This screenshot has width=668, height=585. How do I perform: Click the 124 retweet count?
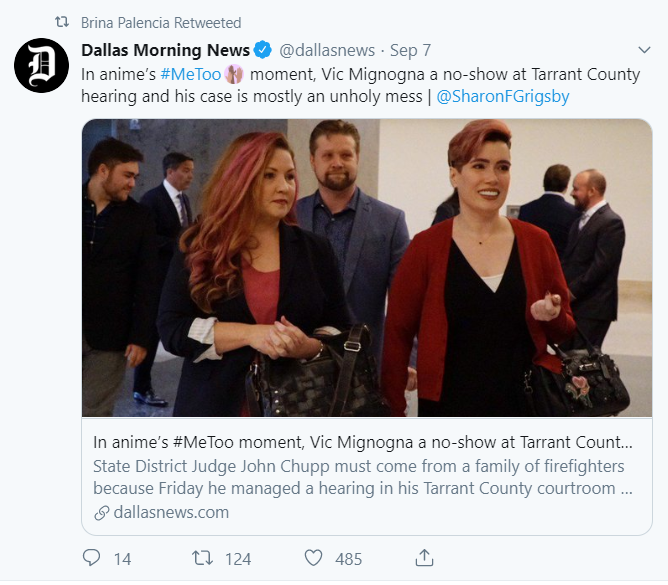[x=238, y=559]
